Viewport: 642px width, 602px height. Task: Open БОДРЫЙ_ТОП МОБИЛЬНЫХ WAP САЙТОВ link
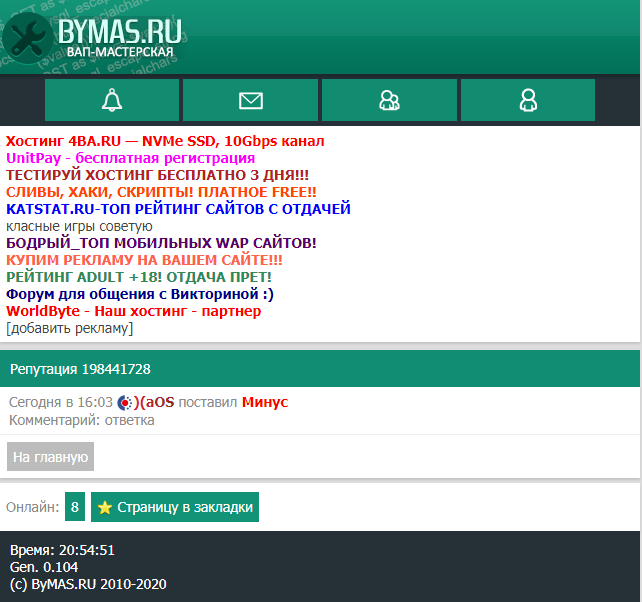[x=161, y=243]
